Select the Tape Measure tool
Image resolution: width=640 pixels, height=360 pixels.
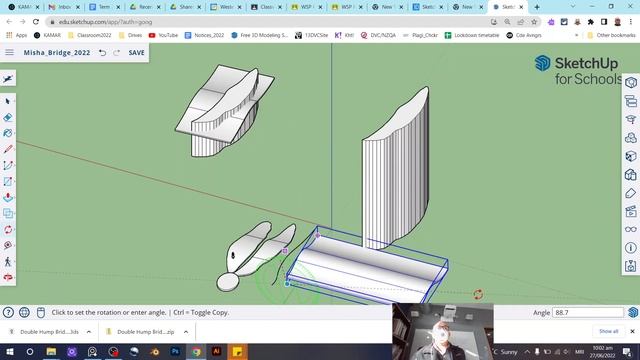pyautogui.click(x=8, y=245)
